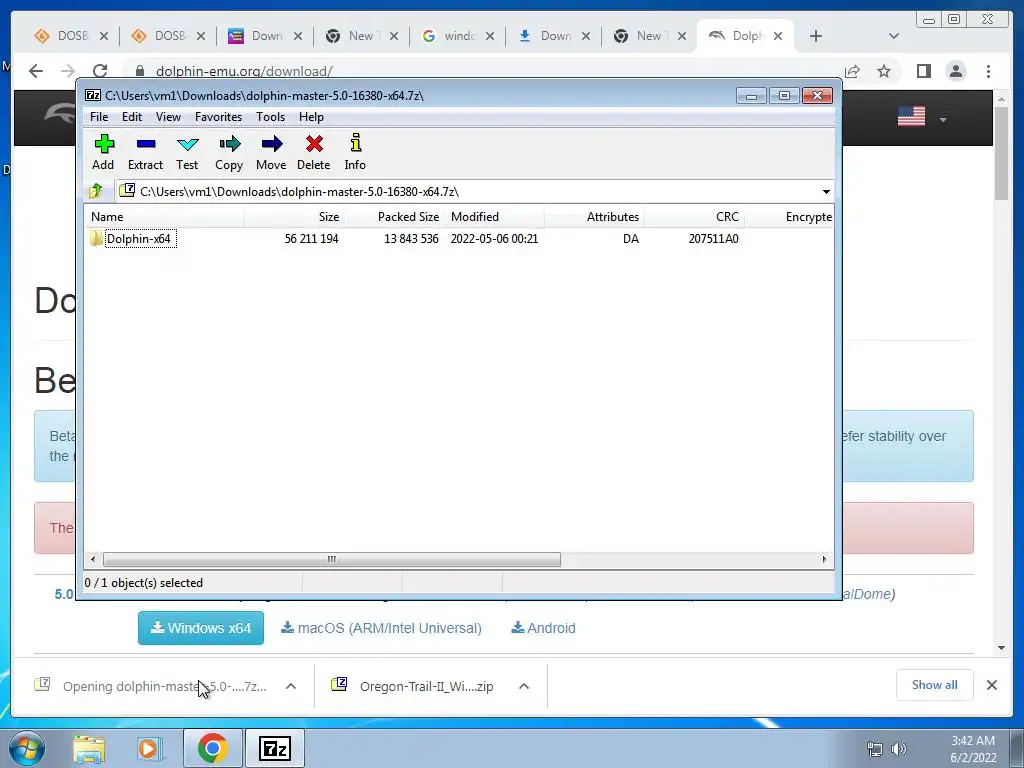Open the taskbar clock showing 3:42 AM
This screenshot has width=1024, height=768.
point(973,749)
